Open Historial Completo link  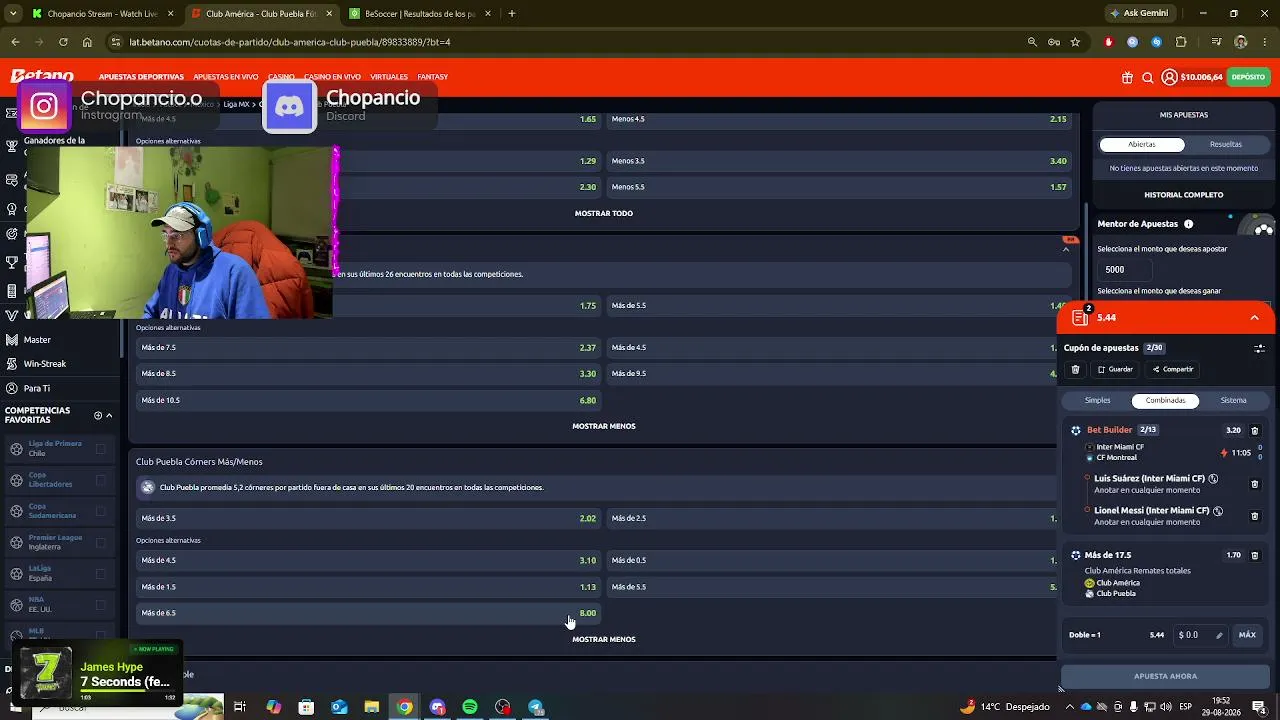pos(1184,195)
